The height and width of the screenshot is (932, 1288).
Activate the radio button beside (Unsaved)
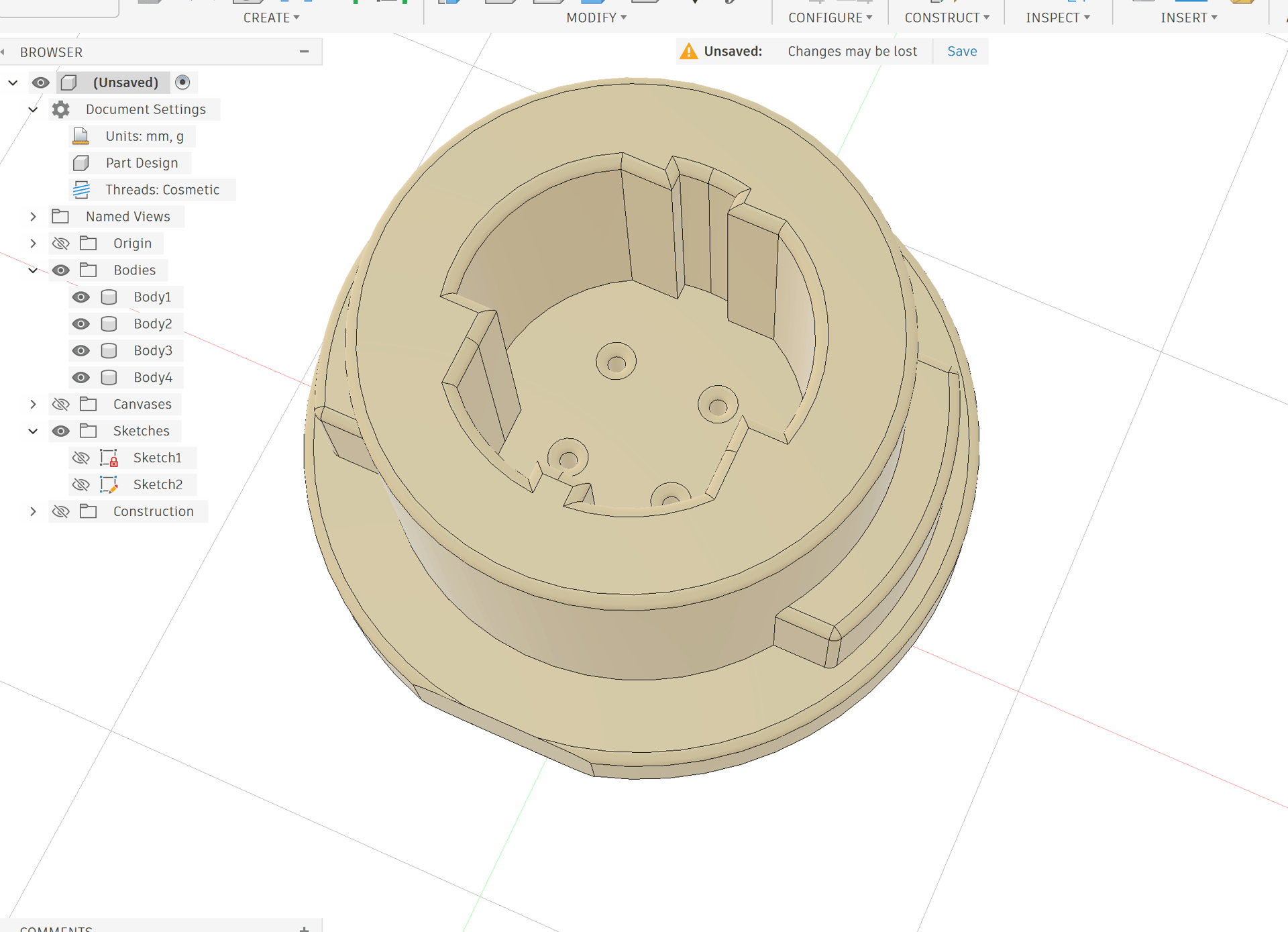[182, 83]
